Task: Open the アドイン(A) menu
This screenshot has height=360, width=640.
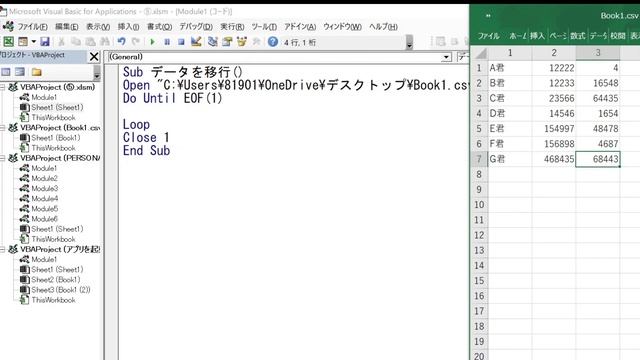Action: coord(300,27)
